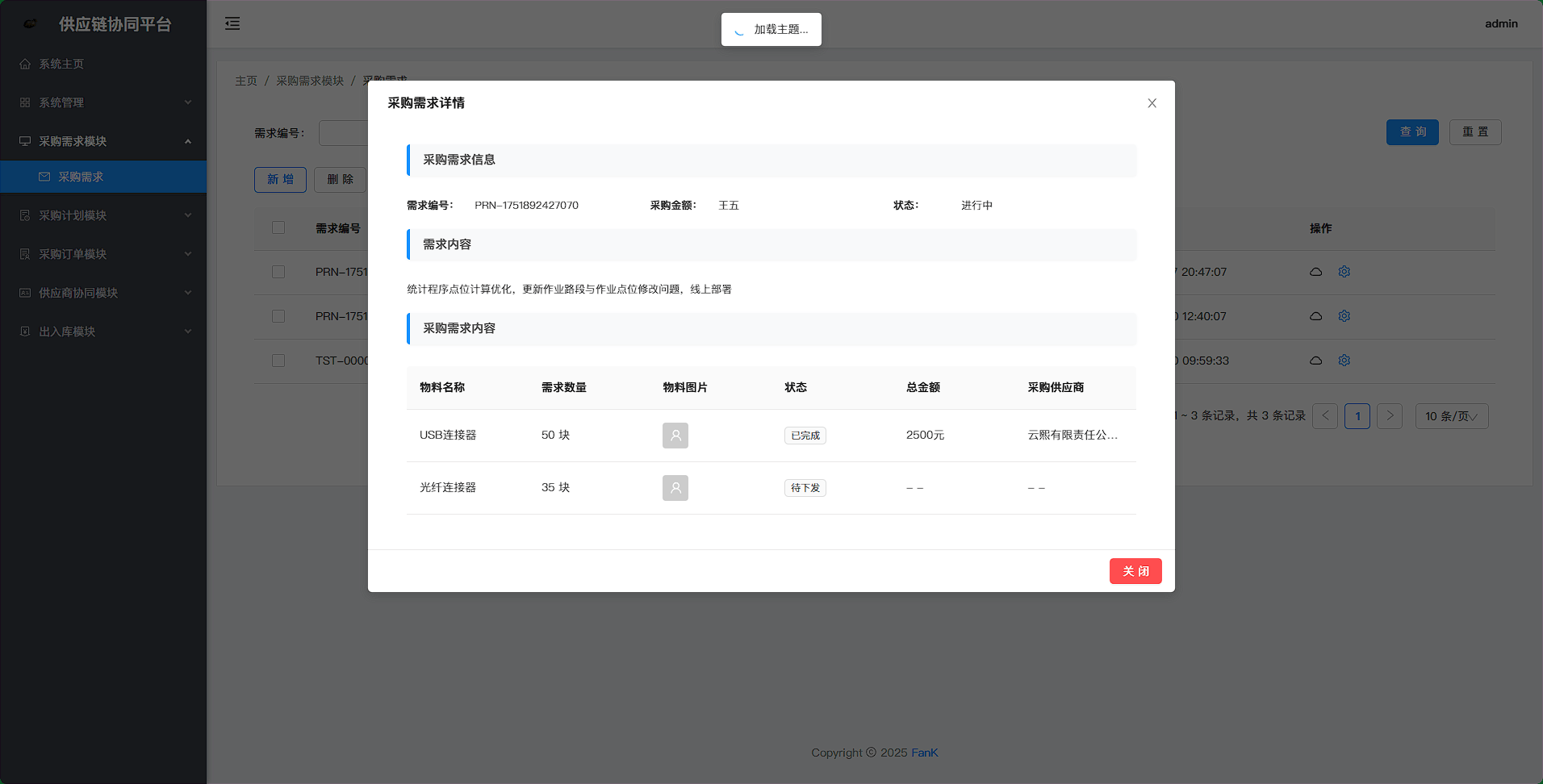Check the TST-0000 row checkbox
This screenshot has width=1543, height=784.
(x=278, y=361)
